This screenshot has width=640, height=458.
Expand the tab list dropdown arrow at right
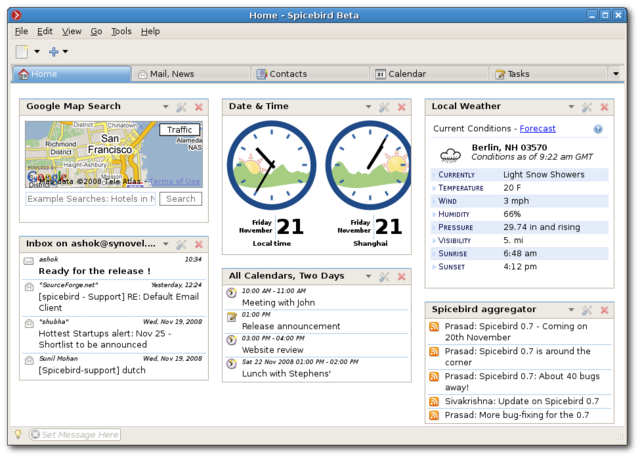616,74
